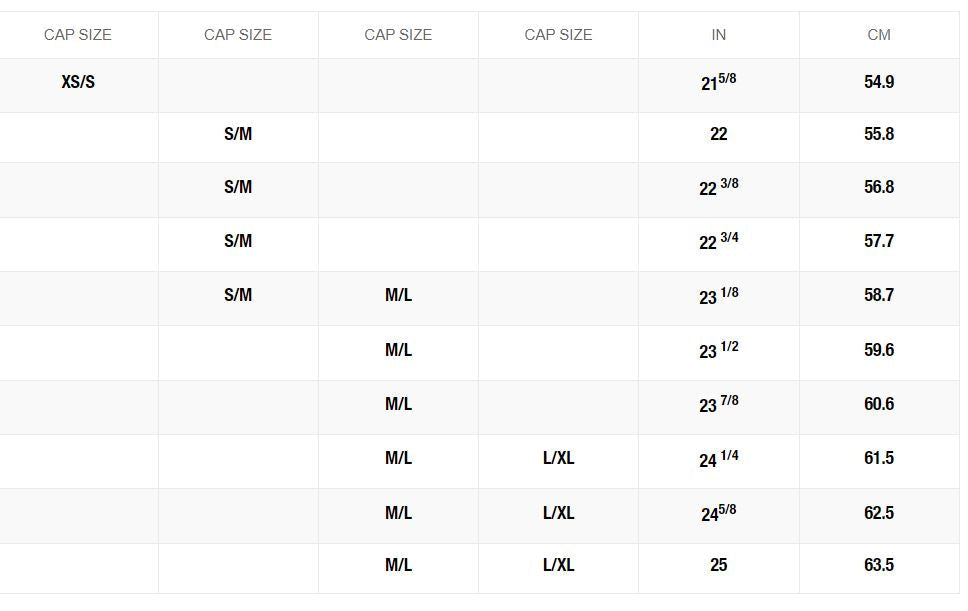The image size is (968, 611).
Task: Click the 22 3/8 inch value
Action: pos(718,188)
